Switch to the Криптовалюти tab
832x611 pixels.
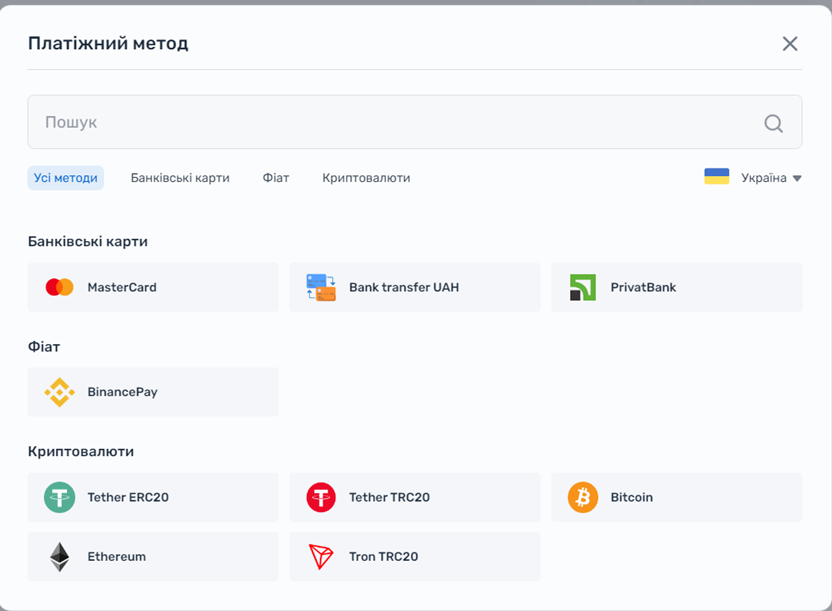tap(366, 178)
